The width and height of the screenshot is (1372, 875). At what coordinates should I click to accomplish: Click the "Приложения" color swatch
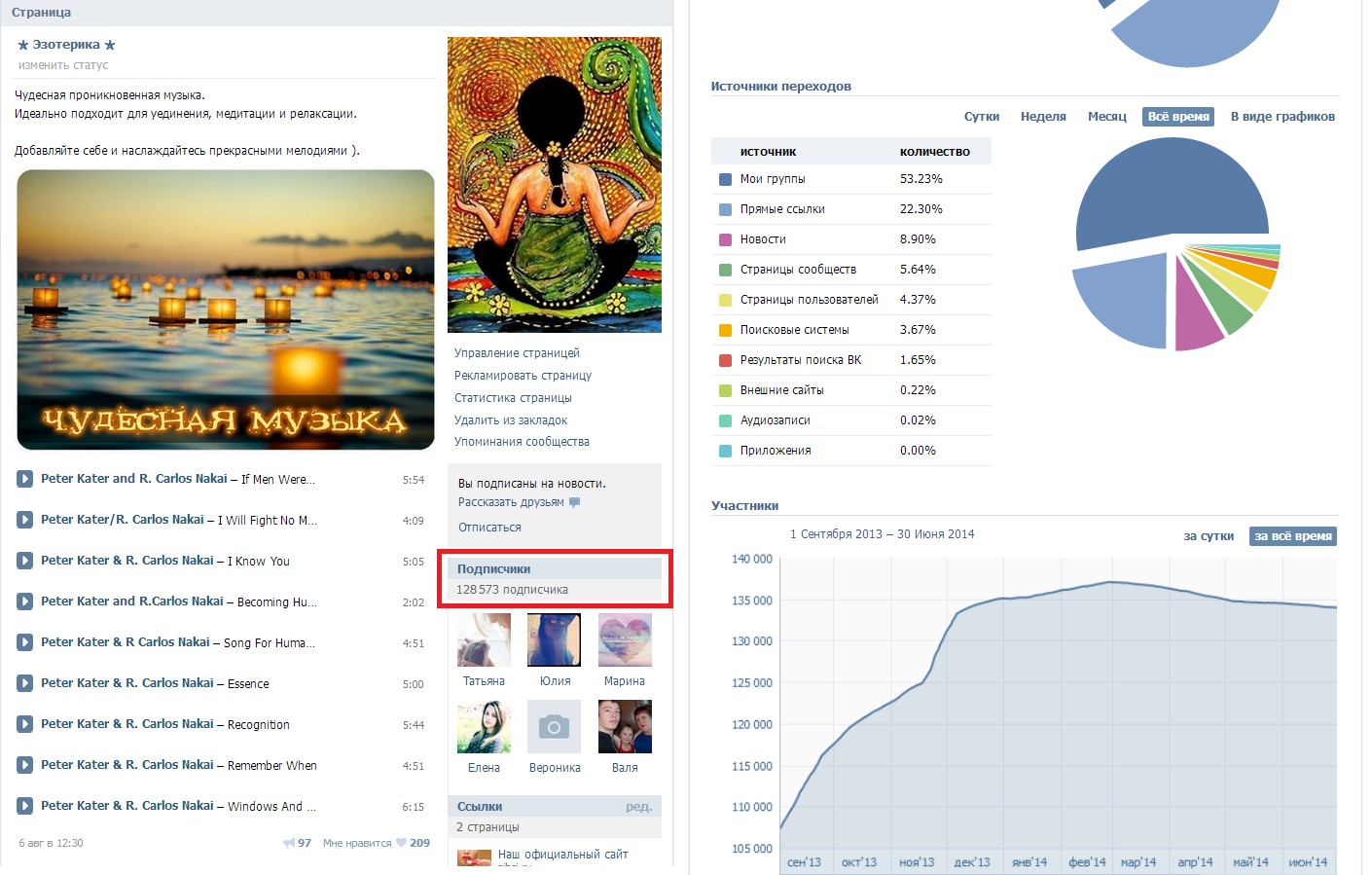725,451
